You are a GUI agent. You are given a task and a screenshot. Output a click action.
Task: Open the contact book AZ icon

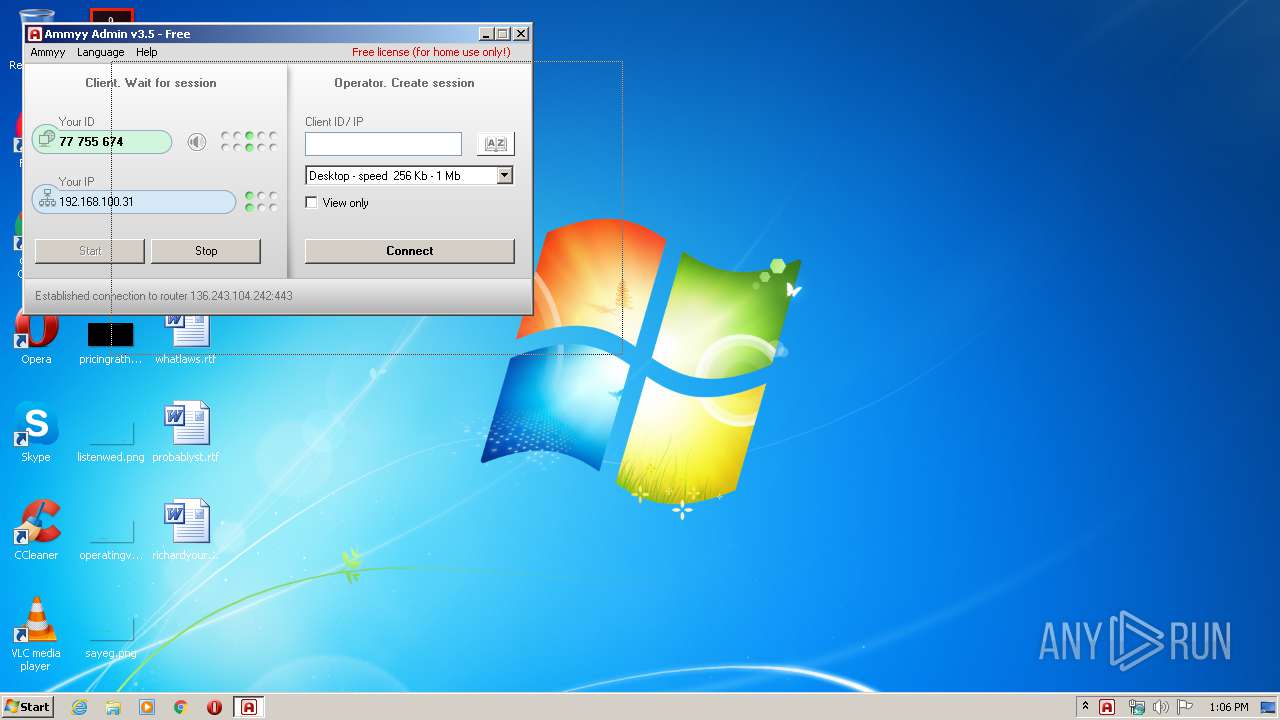pos(496,144)
